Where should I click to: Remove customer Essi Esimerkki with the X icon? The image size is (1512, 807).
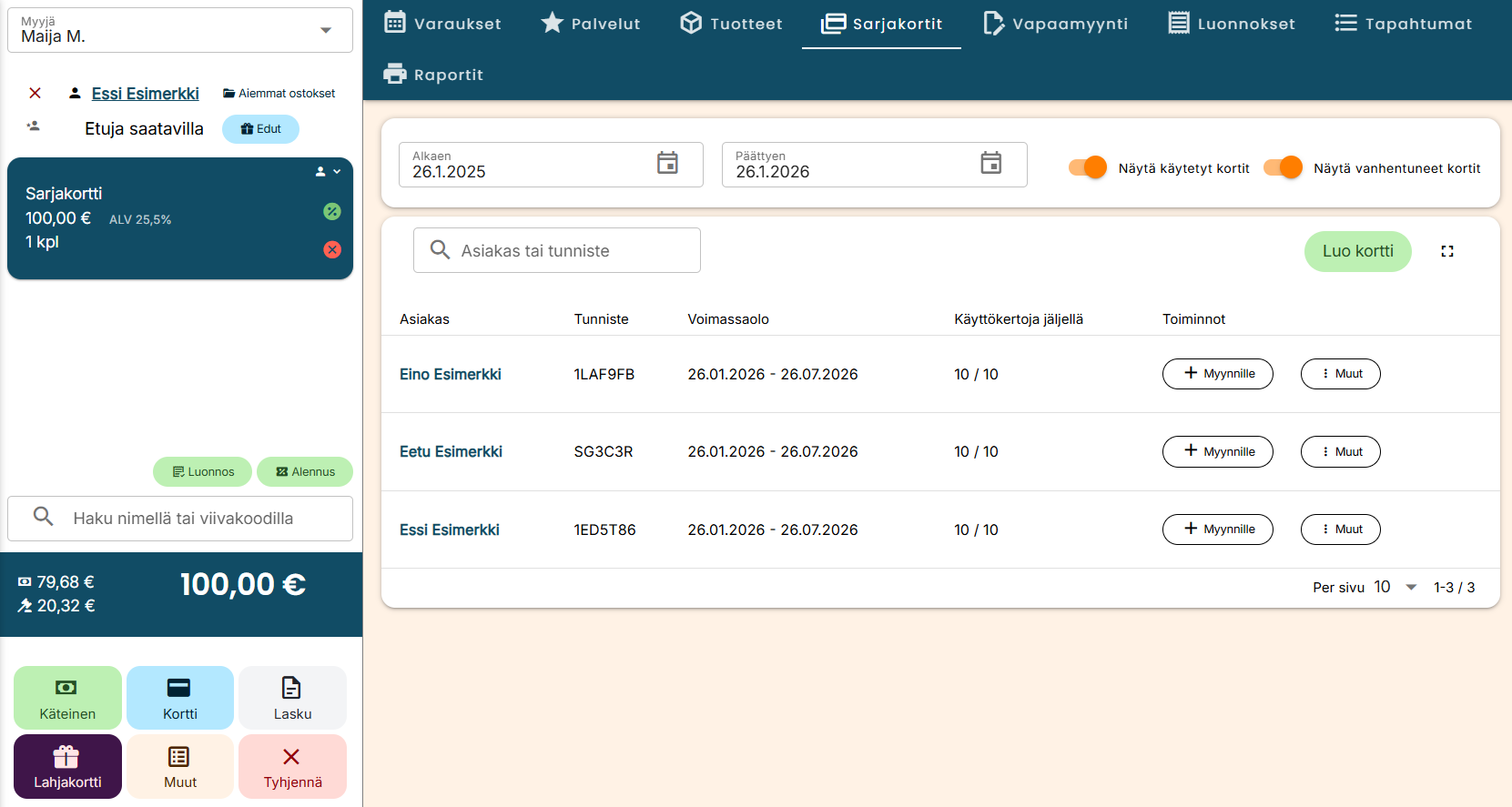(x=35, y=93)
